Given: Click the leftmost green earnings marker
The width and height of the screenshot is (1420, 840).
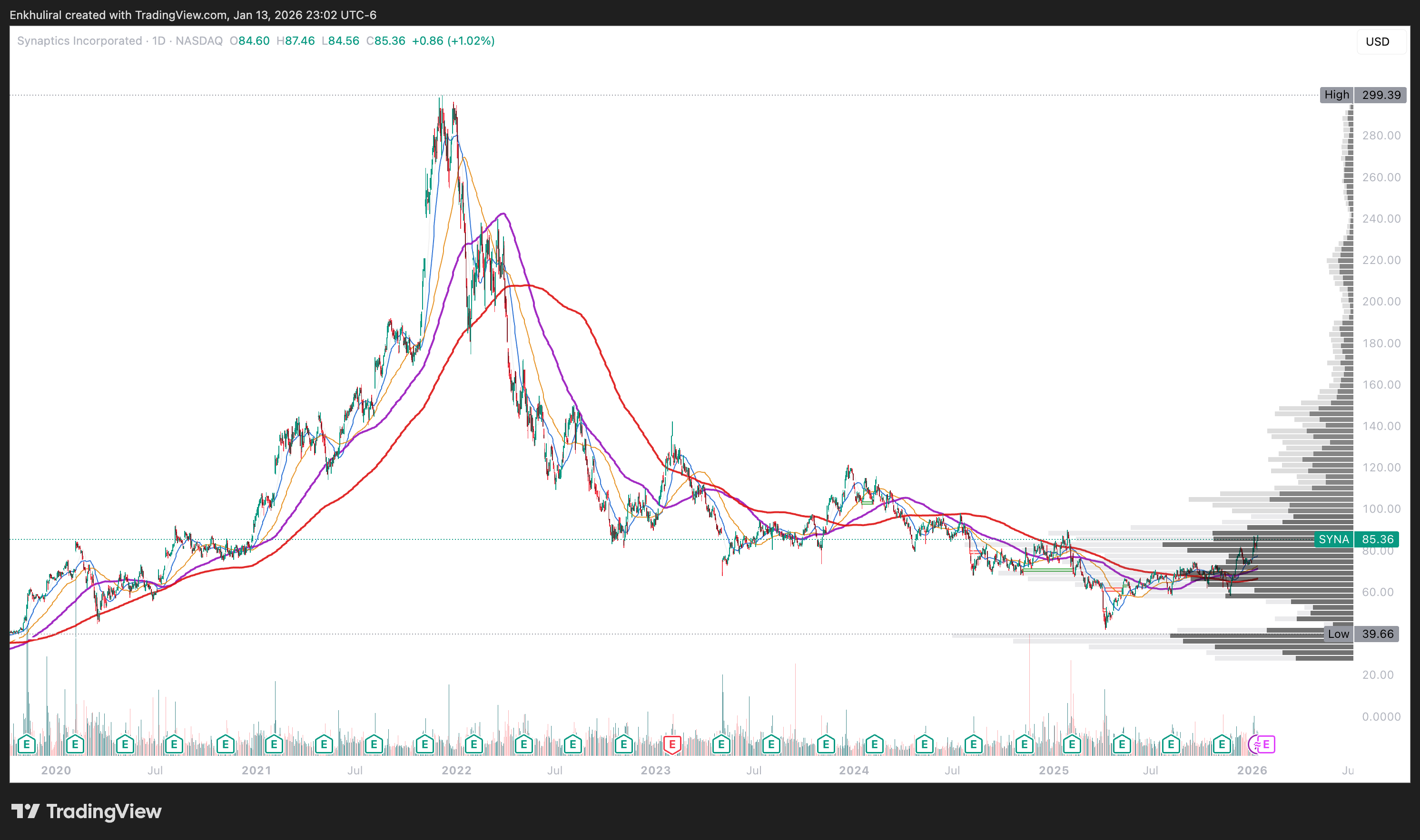Looking at the screenshot, I should [x=27, y=744].
